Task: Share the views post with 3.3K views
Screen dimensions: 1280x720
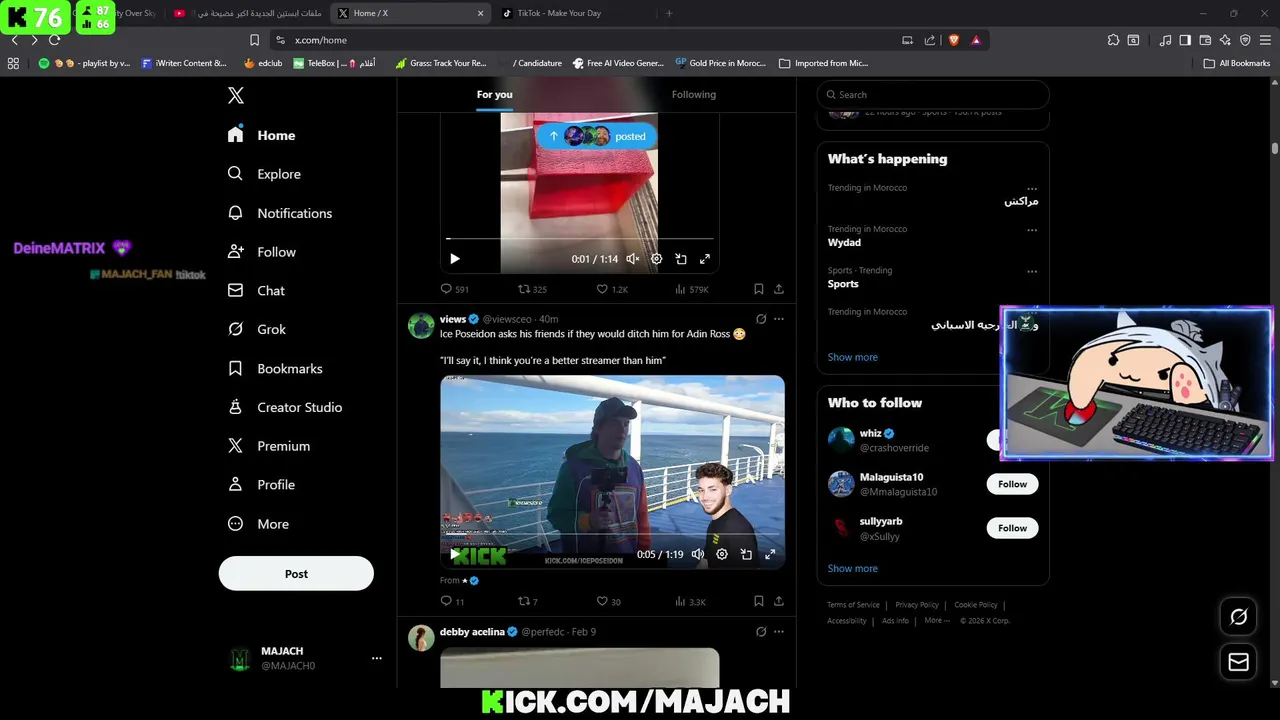Action: tap(779, 601)
